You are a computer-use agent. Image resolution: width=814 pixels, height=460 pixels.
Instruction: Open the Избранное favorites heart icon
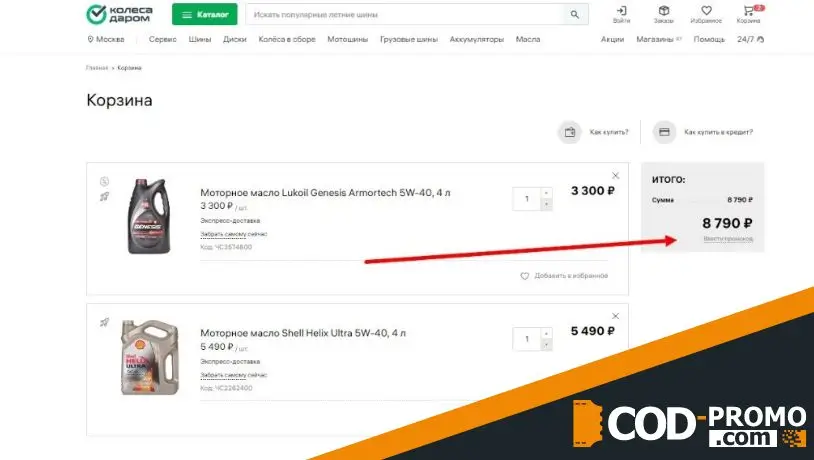click(x=706, y=15)
